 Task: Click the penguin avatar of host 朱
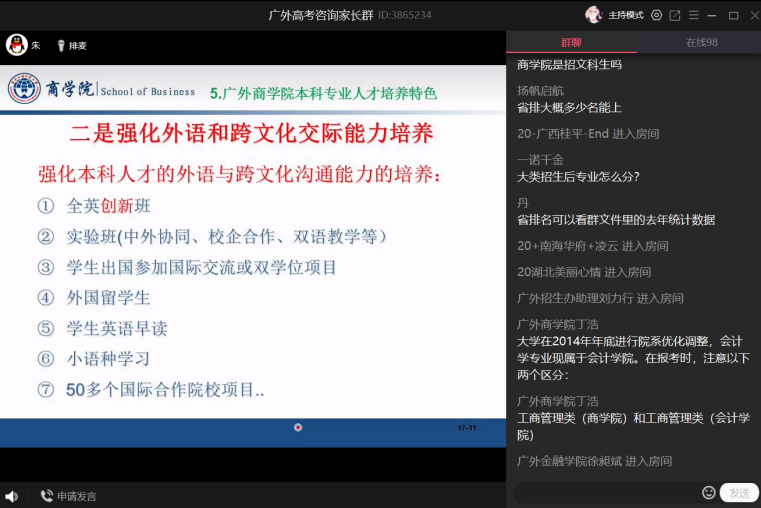tap(17, 45)
